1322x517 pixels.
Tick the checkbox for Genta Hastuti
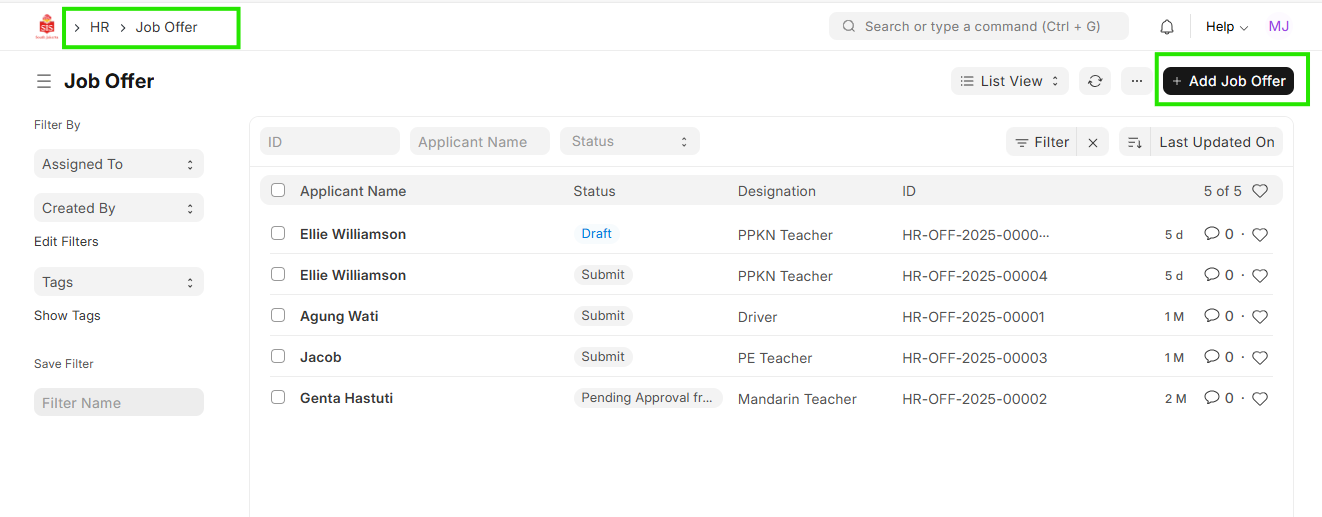click(x=278, y=397)
